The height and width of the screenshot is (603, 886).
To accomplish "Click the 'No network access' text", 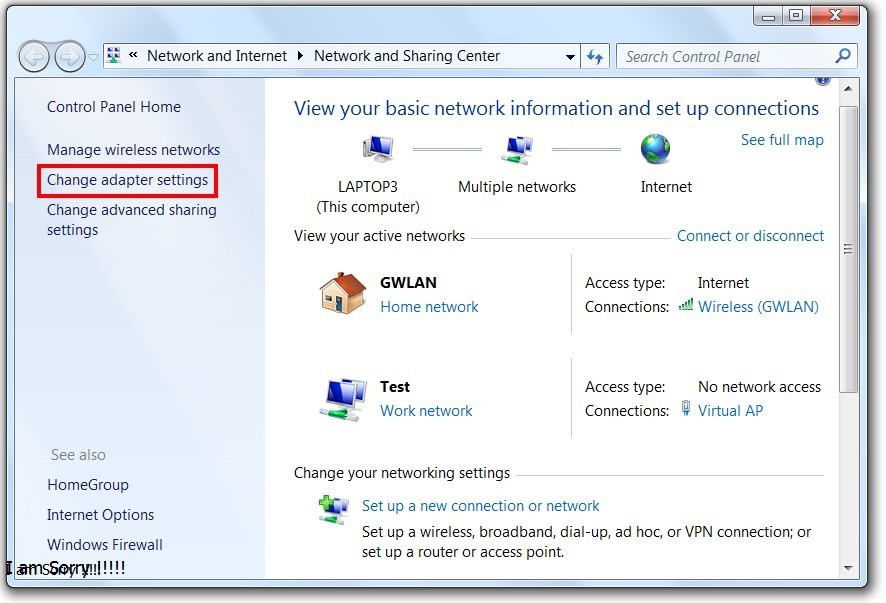I will [x=759, y=387].
